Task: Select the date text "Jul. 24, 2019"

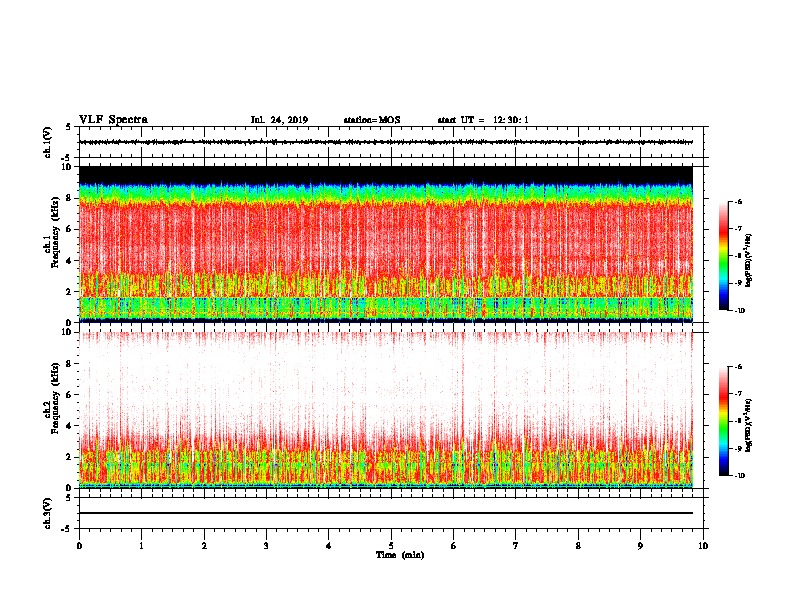Action: (279, 120)
